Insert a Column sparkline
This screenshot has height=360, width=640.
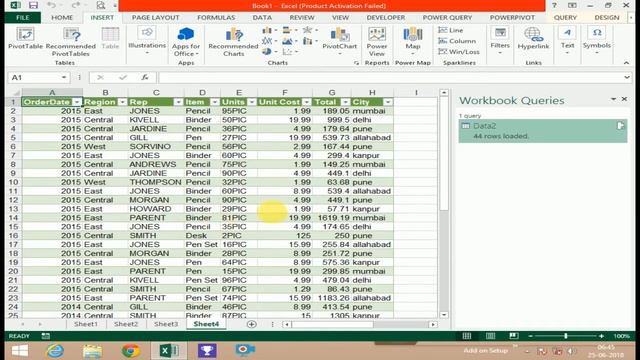point(457,41)
